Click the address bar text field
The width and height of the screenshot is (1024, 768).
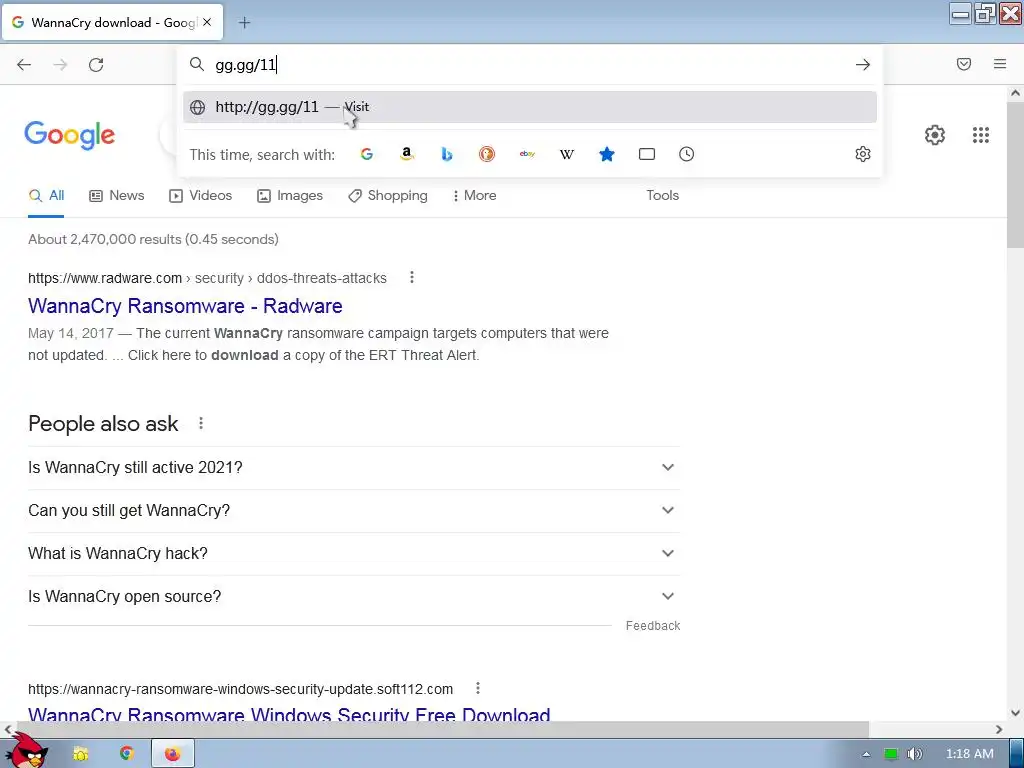click(x=529, y=65)
